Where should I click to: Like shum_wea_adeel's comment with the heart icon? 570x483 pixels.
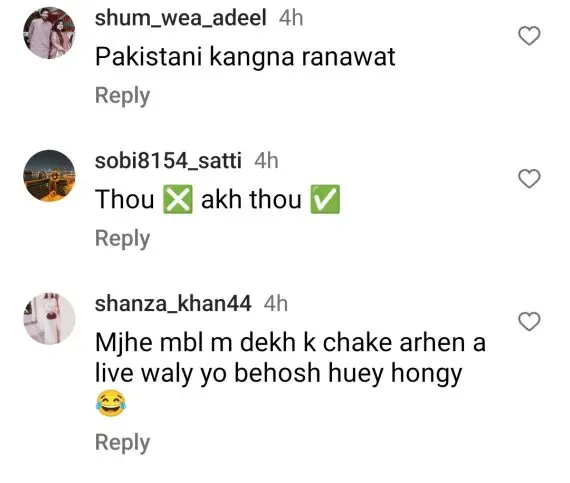coord(529,36)
